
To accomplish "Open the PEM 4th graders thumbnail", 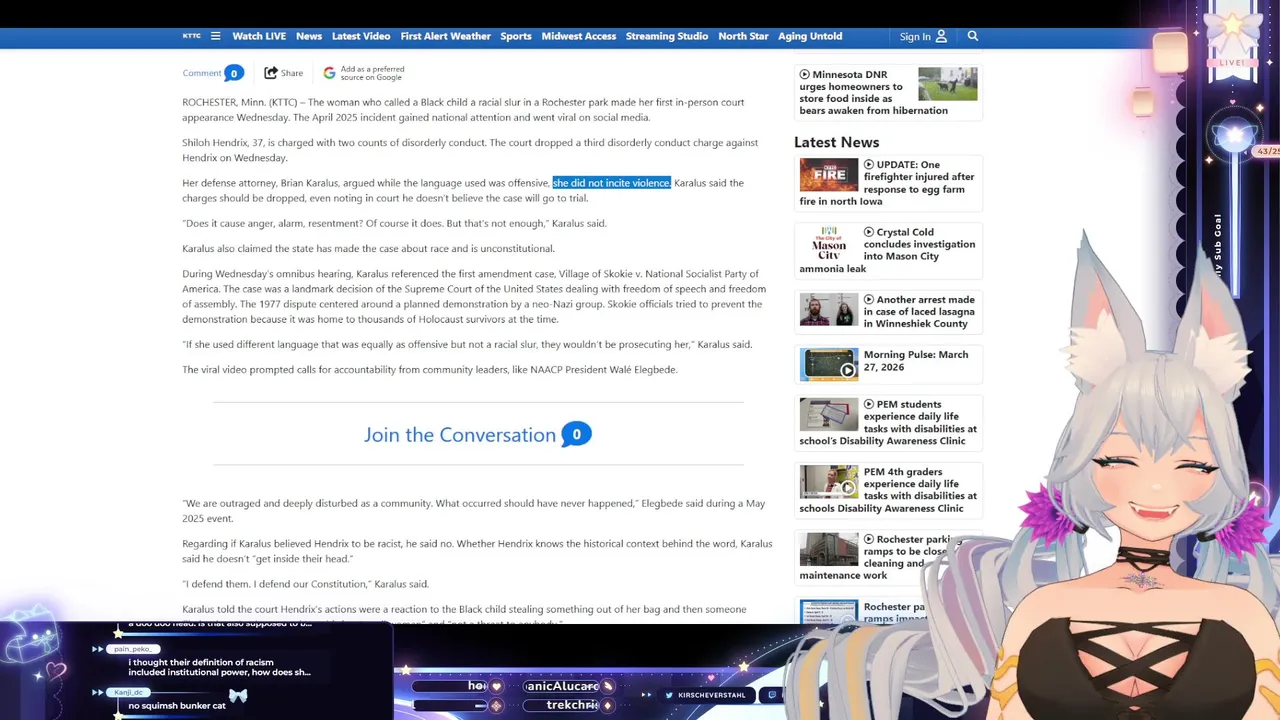I will [x=829, y=482].
